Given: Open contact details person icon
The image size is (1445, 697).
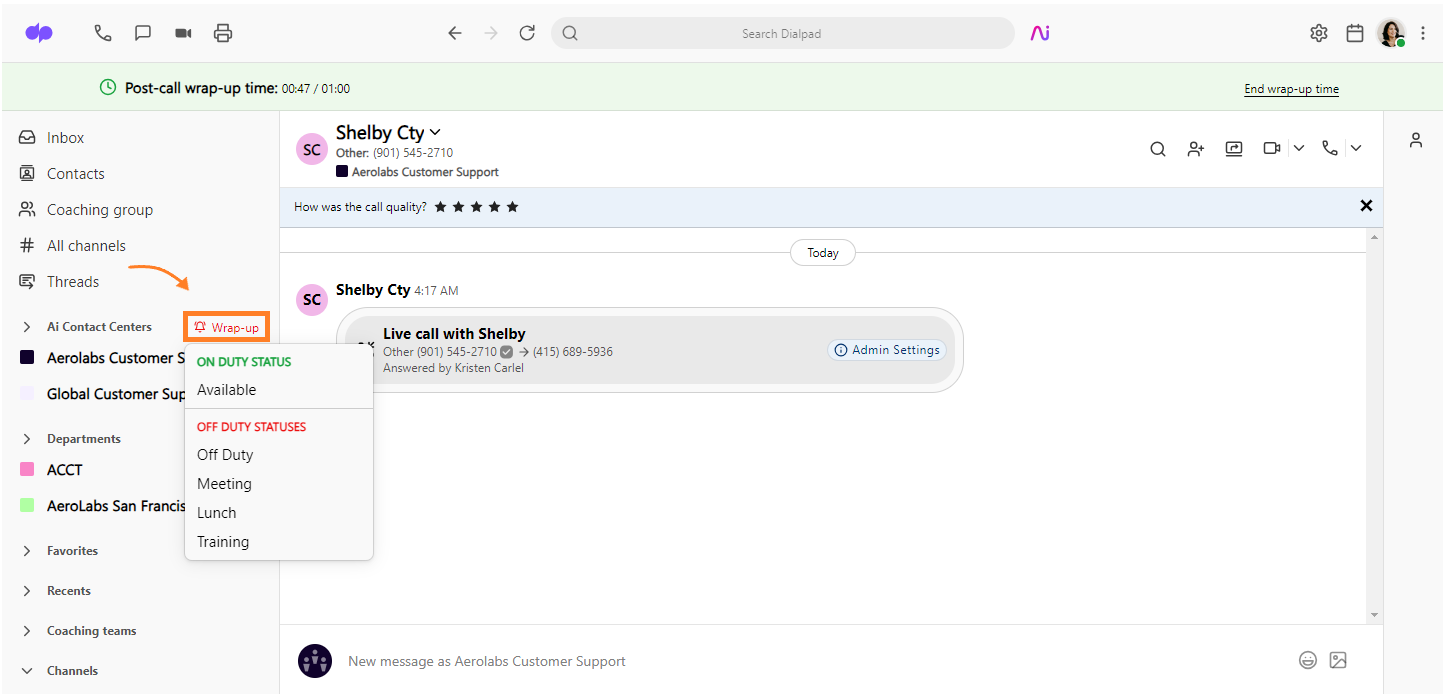Looking at the screenshot, I should pos(1416,140).
